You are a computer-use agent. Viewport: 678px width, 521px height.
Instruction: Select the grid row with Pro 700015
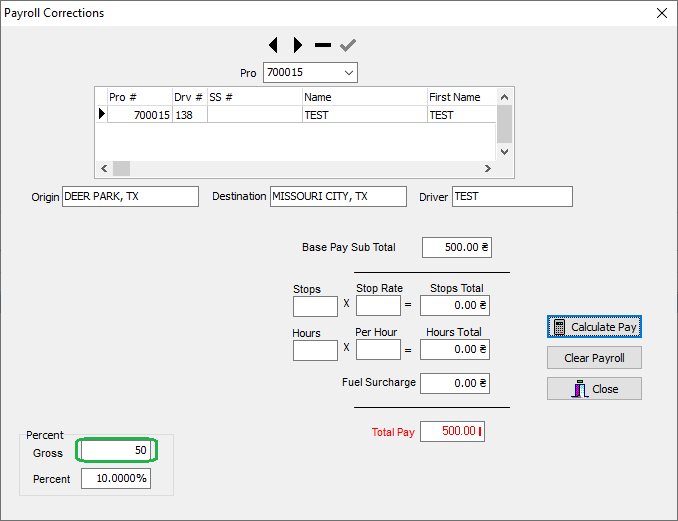138,115
